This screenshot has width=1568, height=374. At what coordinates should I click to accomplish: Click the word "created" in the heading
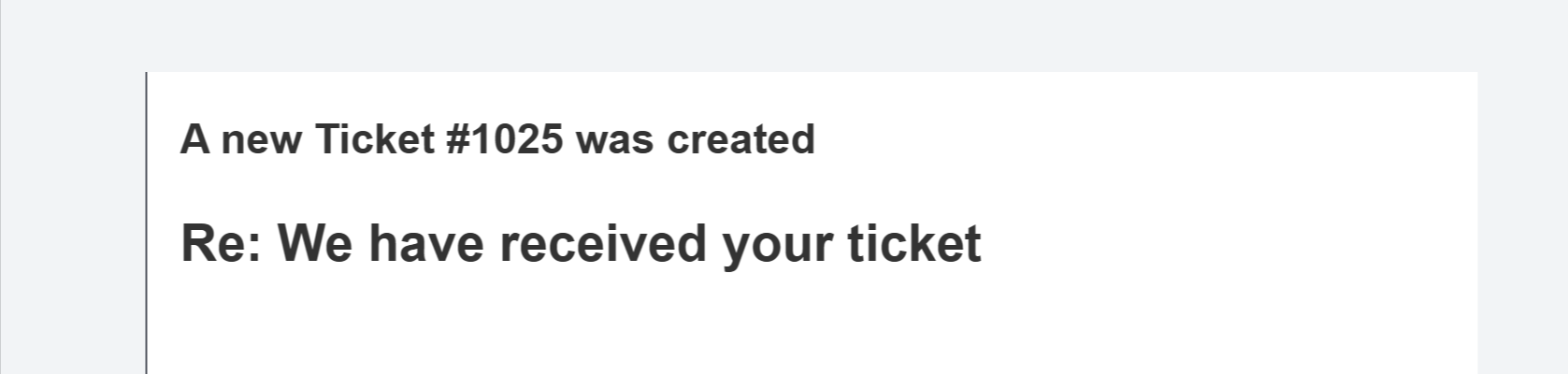pos(741,139)
